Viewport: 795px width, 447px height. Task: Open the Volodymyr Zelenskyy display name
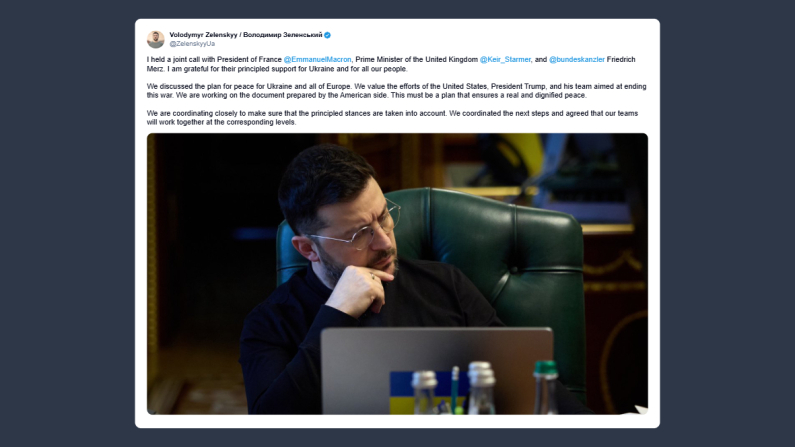[x=203, y=35]
